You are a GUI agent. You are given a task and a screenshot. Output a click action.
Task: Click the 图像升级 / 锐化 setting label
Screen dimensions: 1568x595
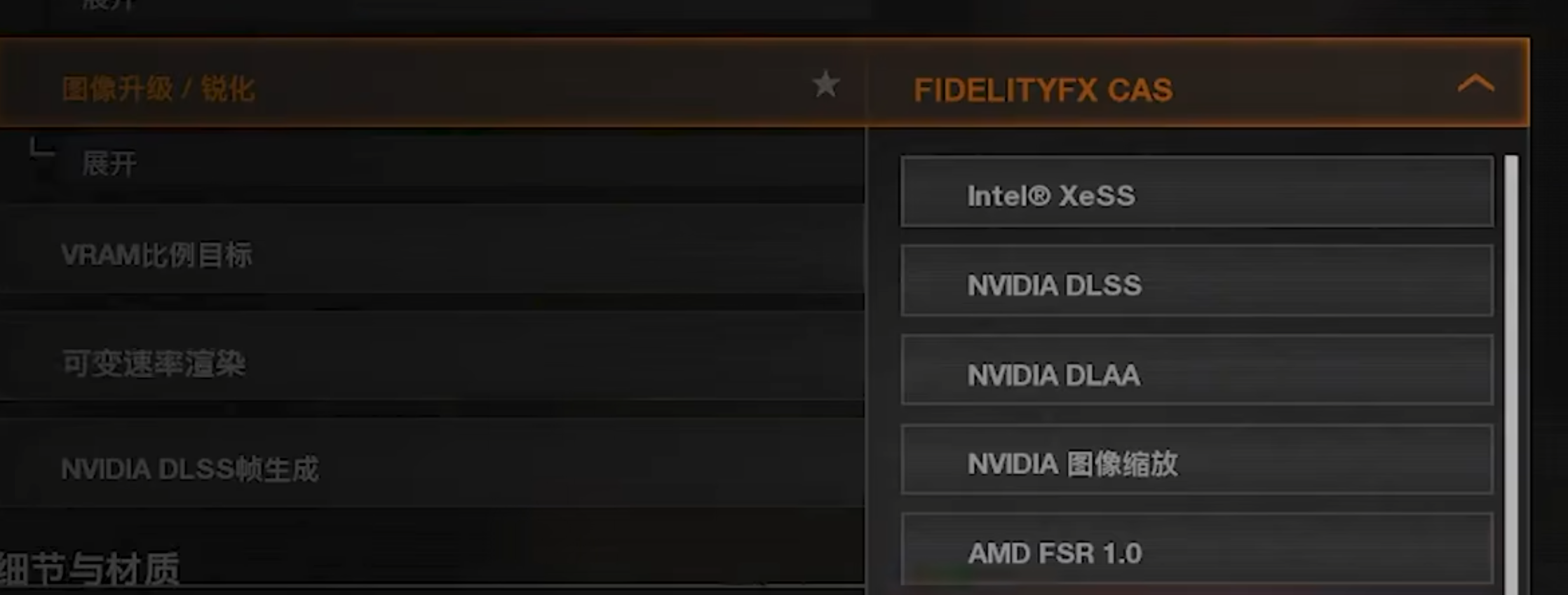click(158, 90)
